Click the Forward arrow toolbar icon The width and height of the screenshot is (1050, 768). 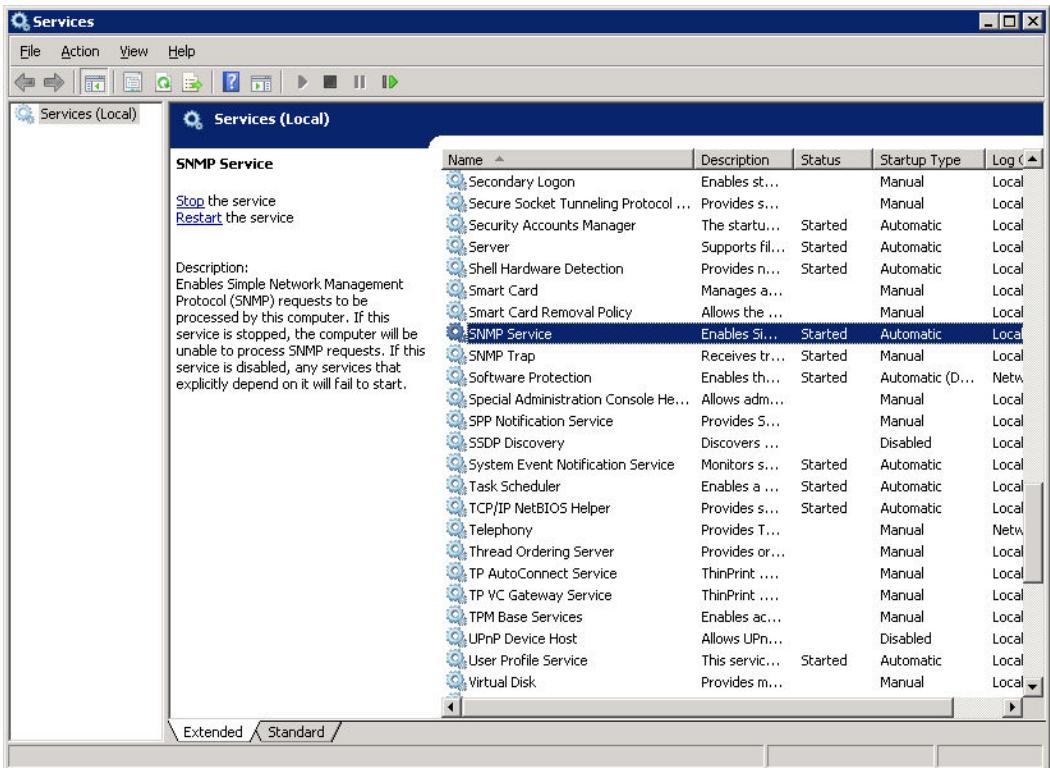coord(54,82)
